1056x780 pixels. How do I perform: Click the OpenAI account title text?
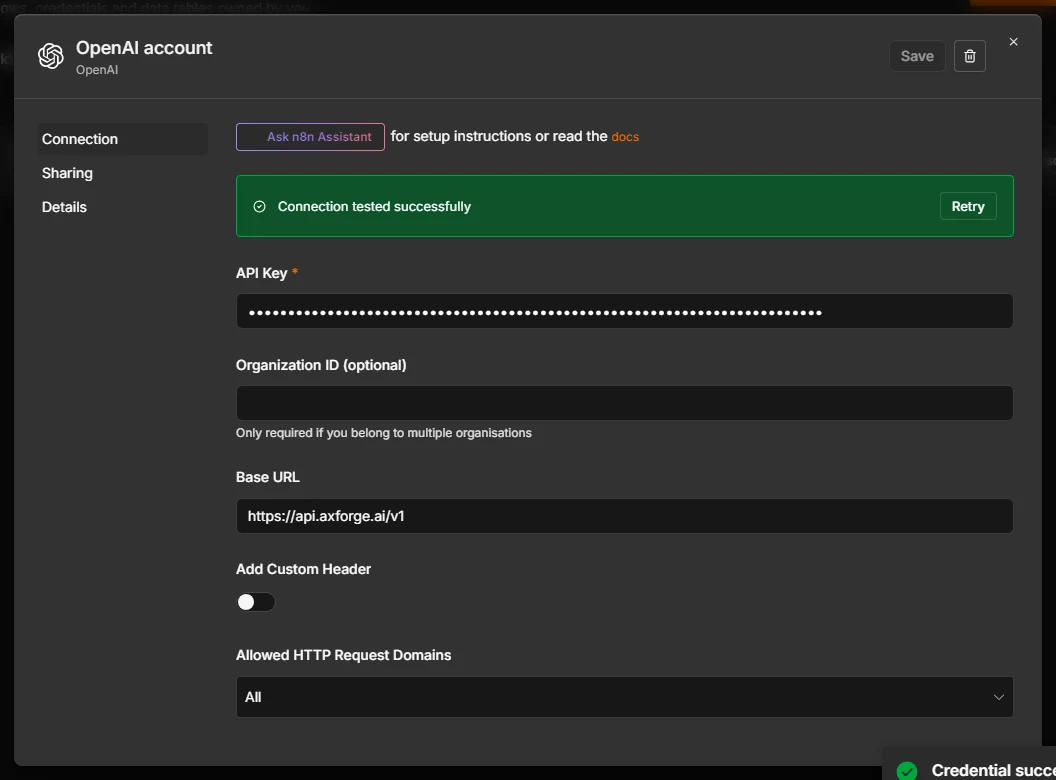[144, 48]
